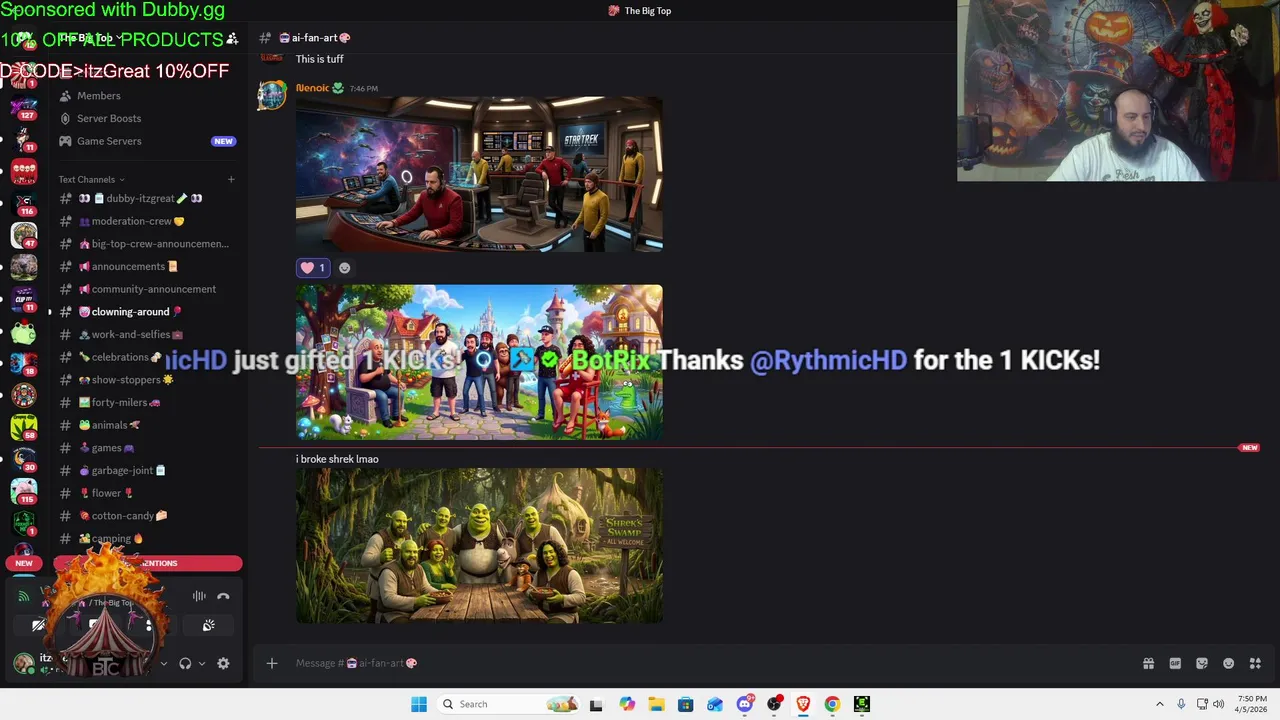Turn on camera in voice panel
The width and height of the screenshot is (1280, 720).
pos(38,625)
